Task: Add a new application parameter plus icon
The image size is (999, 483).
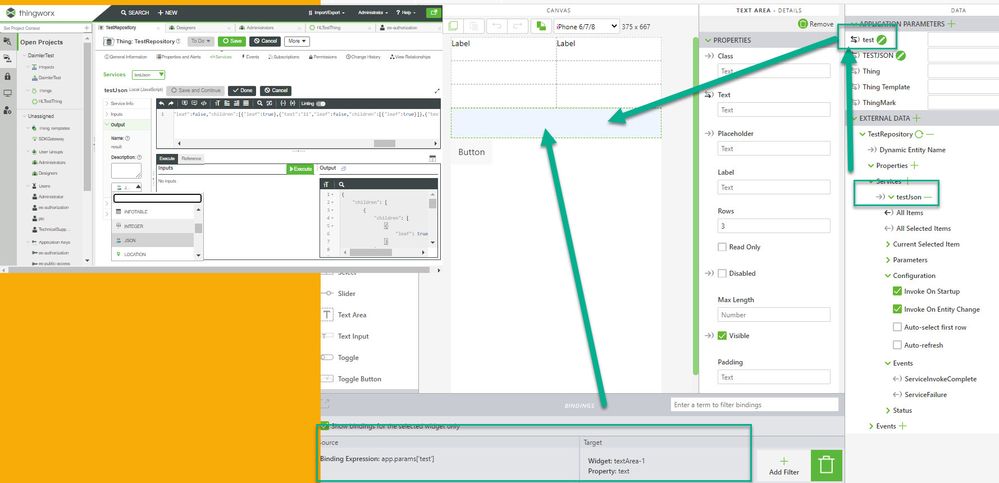Action: 951,24
